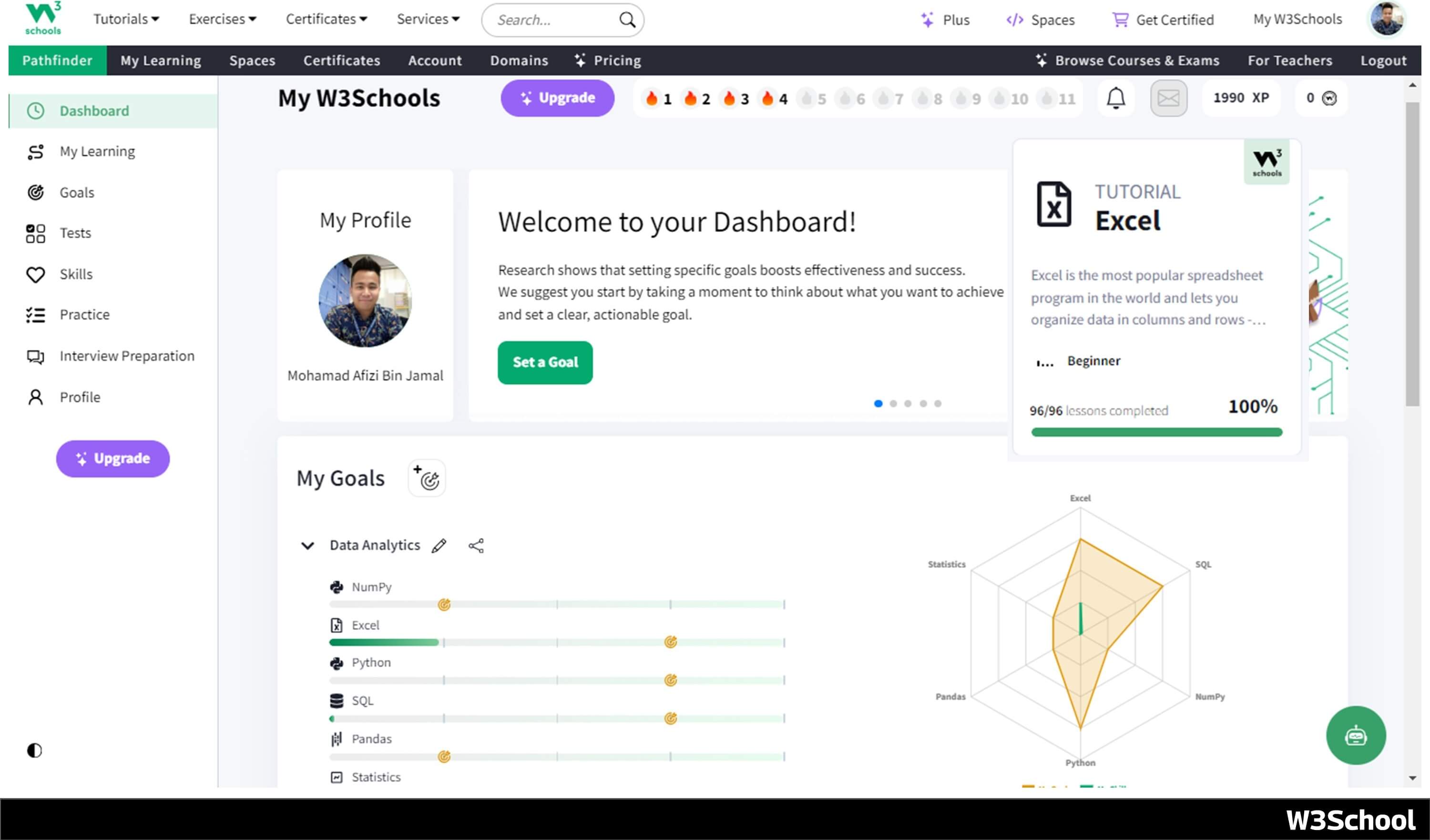This screenshot has height=840, width=1430.
Task: Select the second carousel dot
Action: coord(893,403)
